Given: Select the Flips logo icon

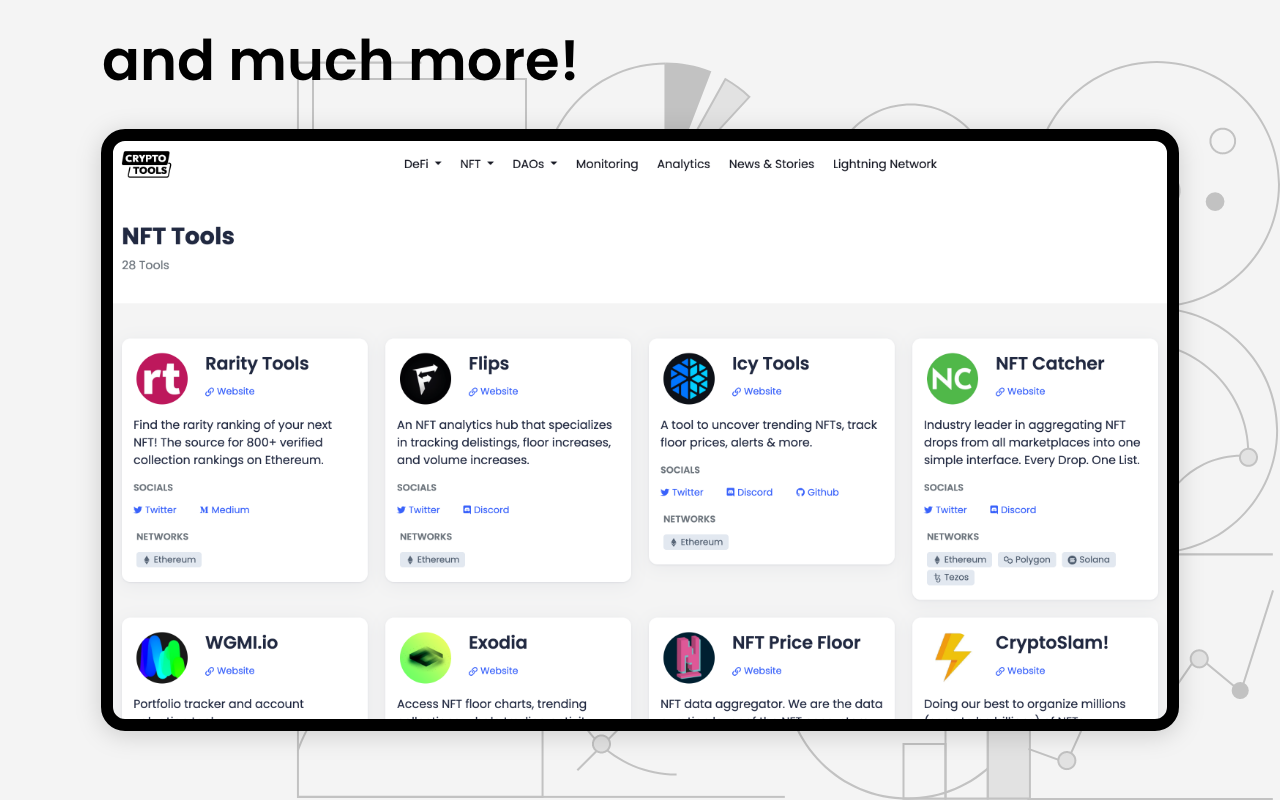Looking at the screenshot, I should tap(425, 378).
